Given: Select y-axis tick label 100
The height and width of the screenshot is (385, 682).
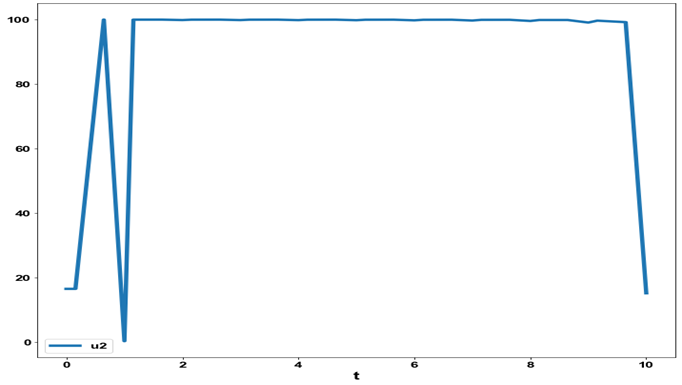Looking at the screenshot, I should coord(19,20).
